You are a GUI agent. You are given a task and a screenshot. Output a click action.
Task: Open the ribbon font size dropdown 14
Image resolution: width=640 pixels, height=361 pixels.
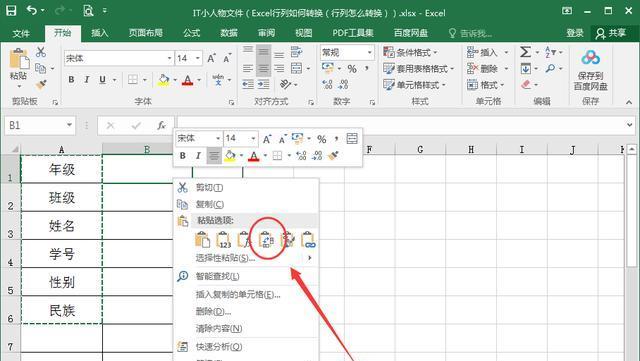tap(198, 58)
